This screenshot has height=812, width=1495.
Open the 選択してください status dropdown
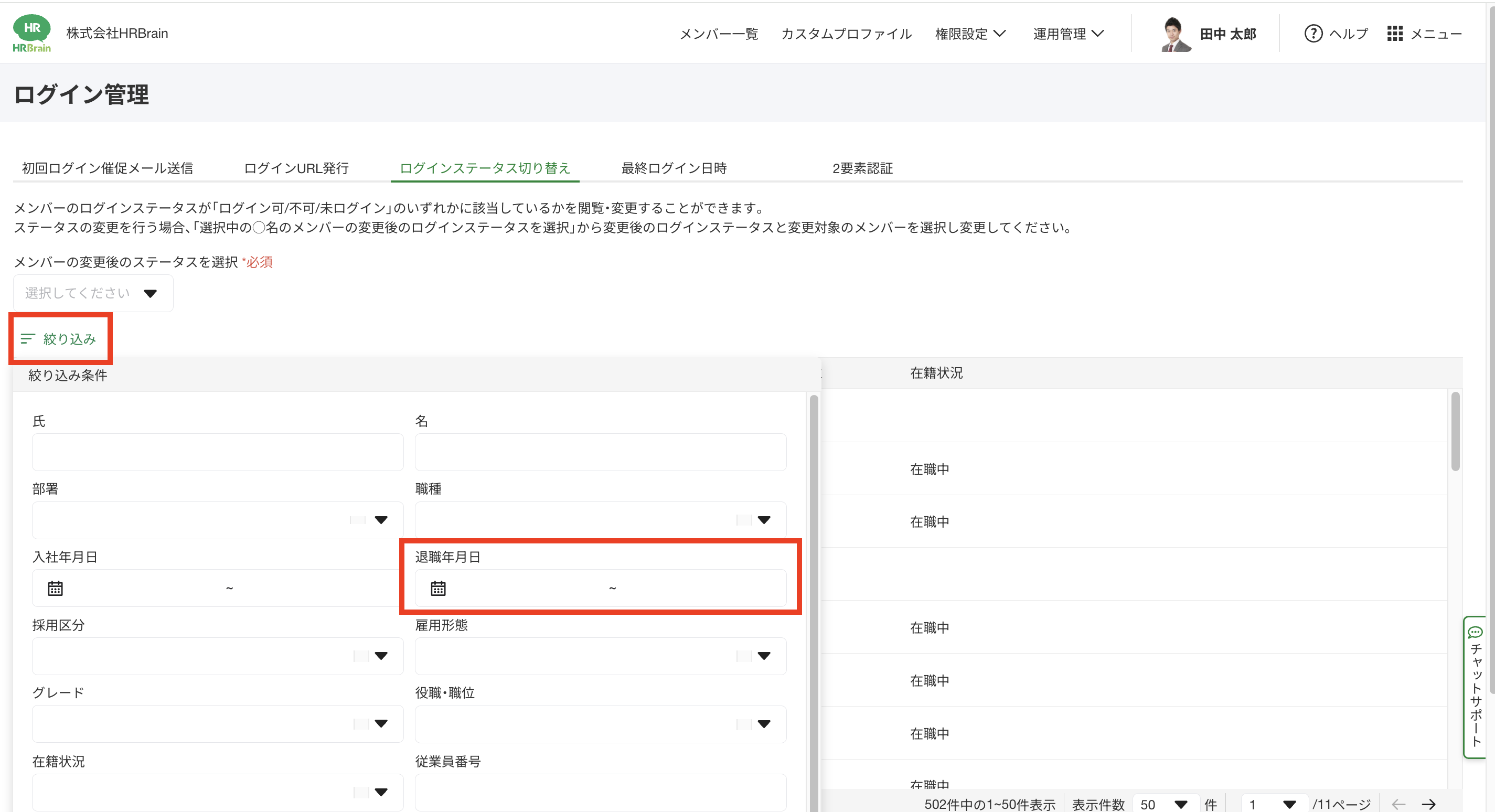pos(93,293)
